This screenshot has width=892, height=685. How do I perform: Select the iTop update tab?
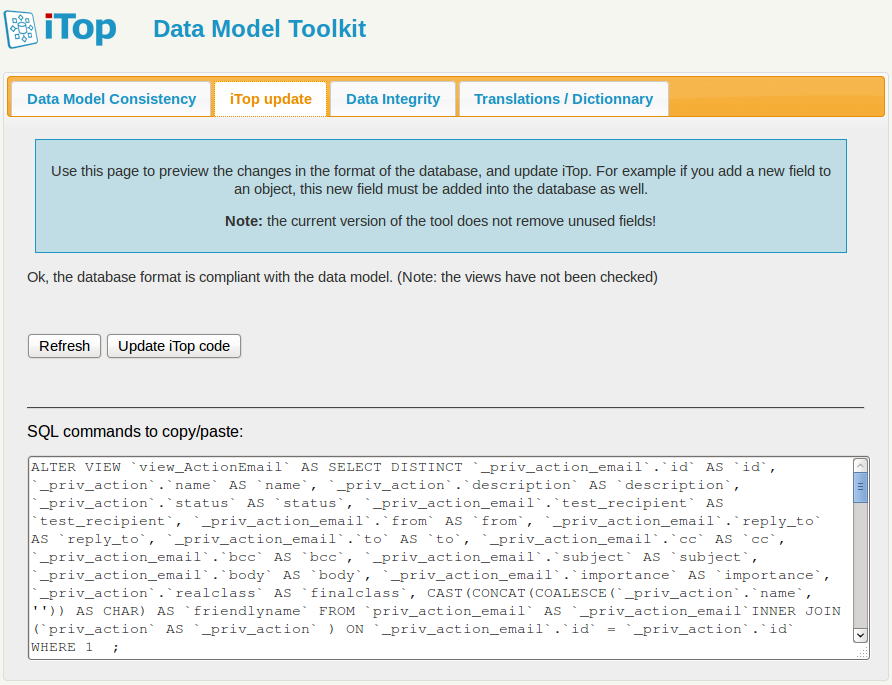(270, 99)
